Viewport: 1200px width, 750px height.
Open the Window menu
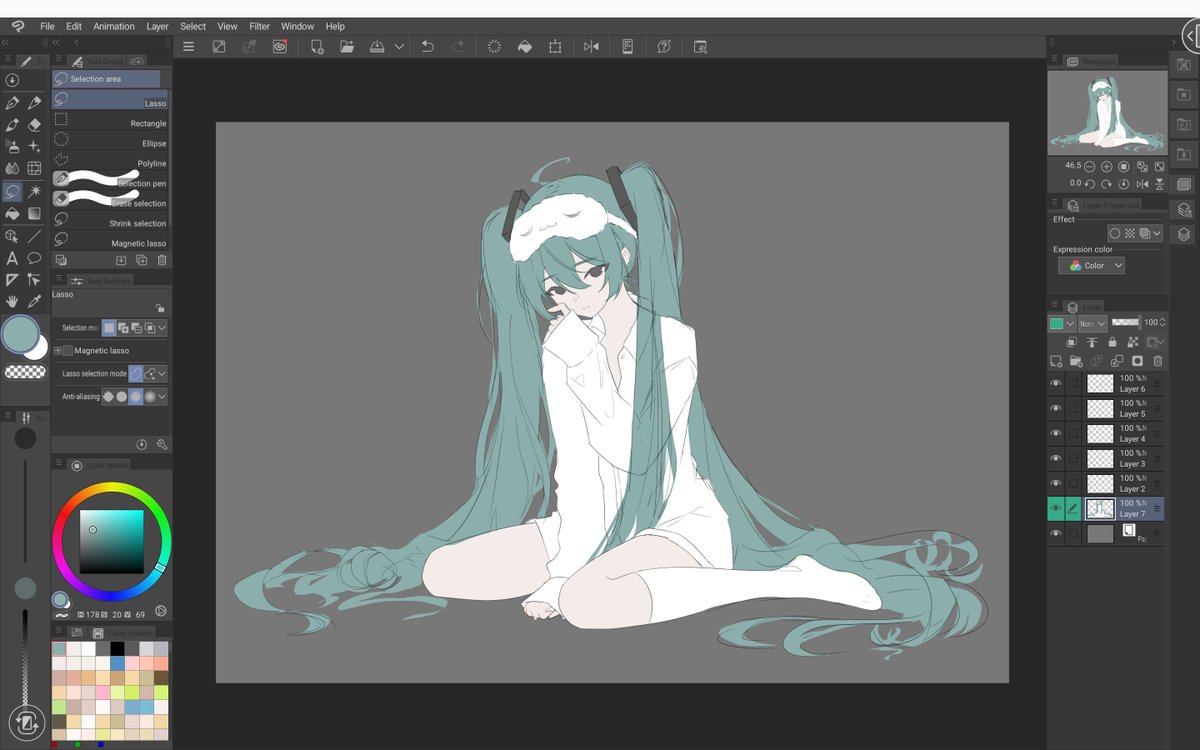pos(297,26)
